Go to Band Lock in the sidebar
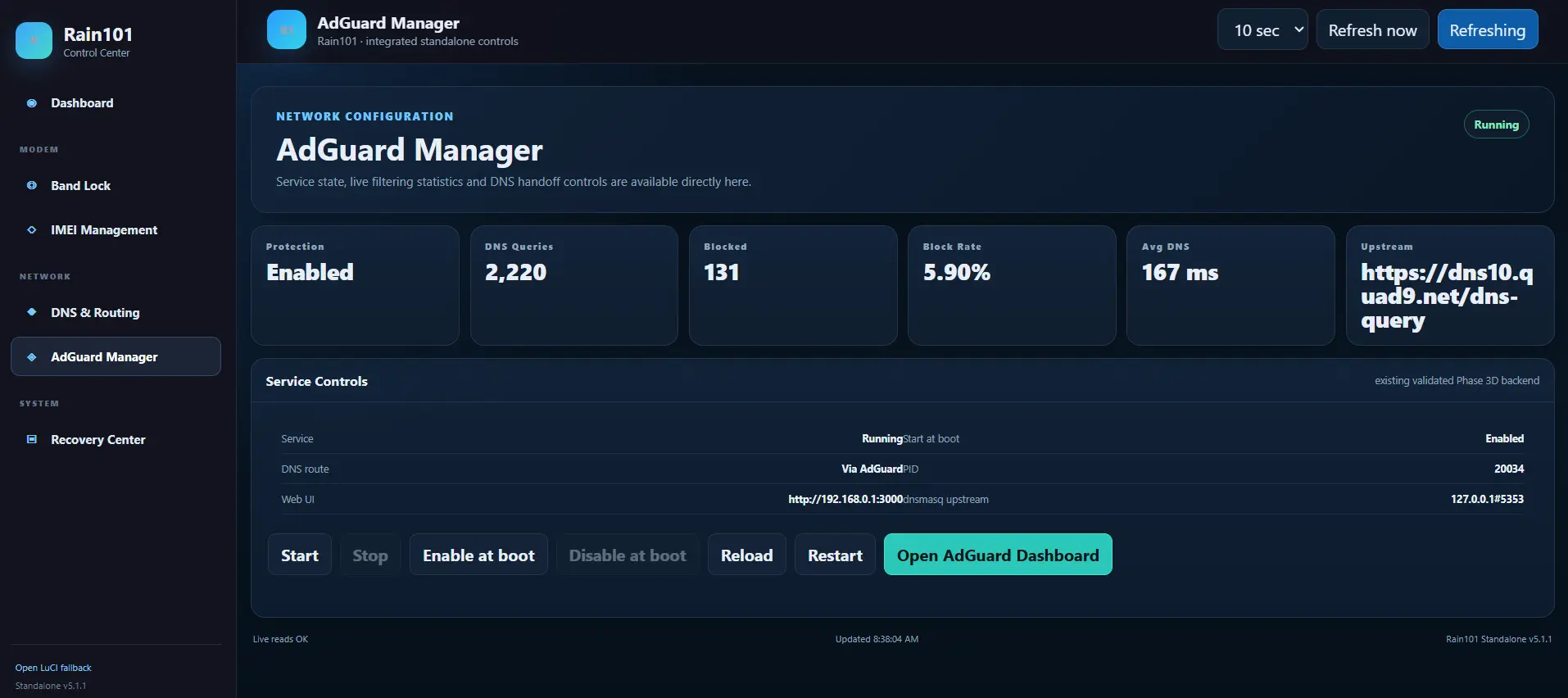1568x698 pixels. pos(116,186)
